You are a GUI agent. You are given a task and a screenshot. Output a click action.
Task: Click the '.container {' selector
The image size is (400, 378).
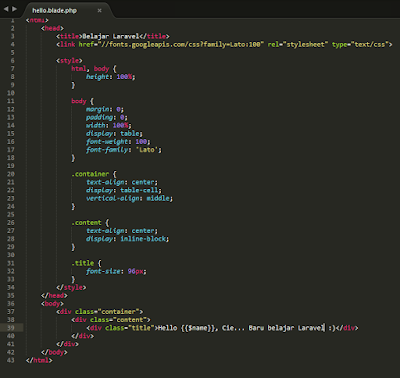click(94, 174)
